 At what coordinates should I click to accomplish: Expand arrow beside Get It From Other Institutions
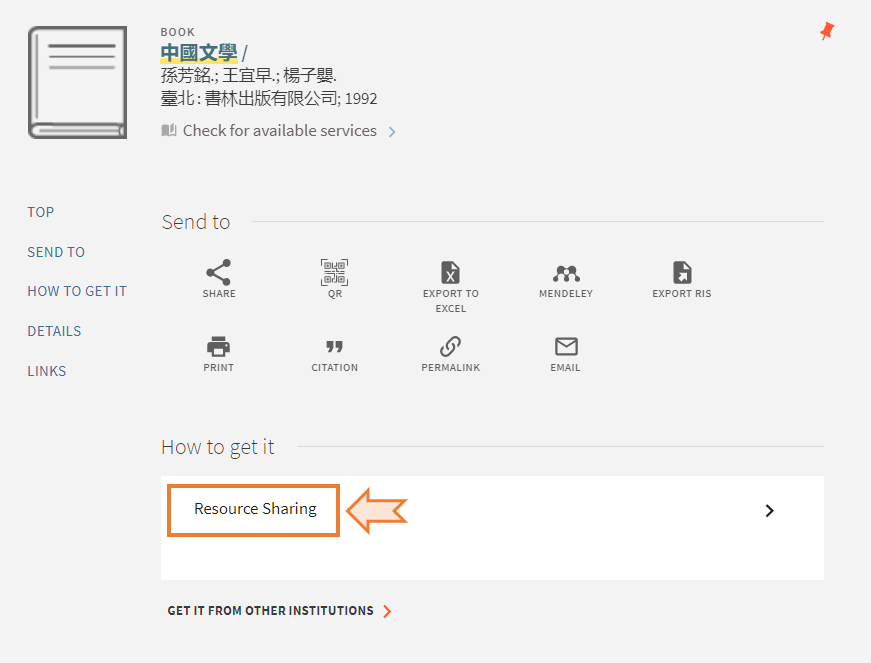[x=387, y=611]
